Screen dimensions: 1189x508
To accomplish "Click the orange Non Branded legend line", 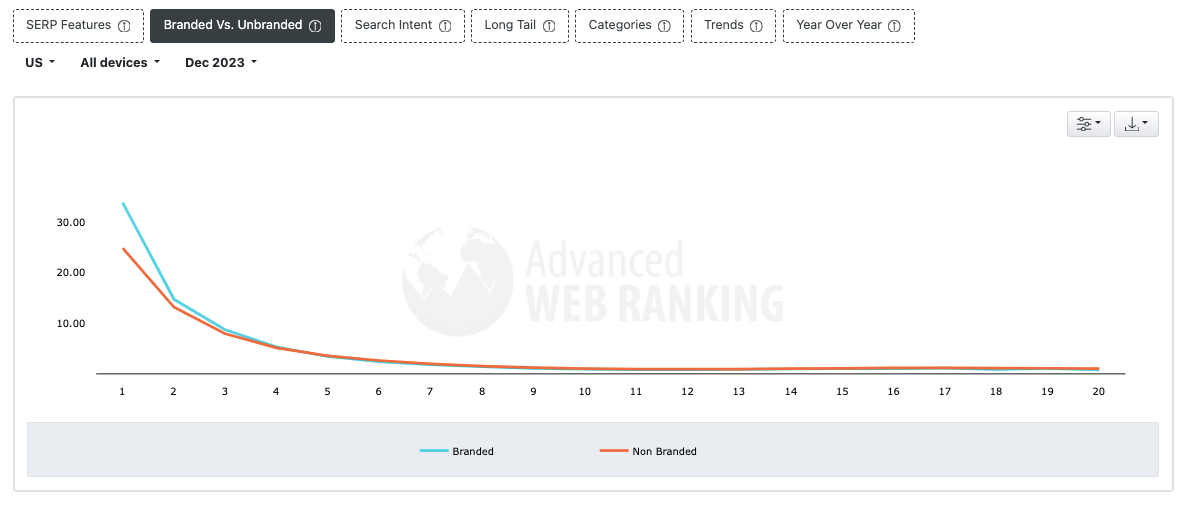I will (613, 451).
